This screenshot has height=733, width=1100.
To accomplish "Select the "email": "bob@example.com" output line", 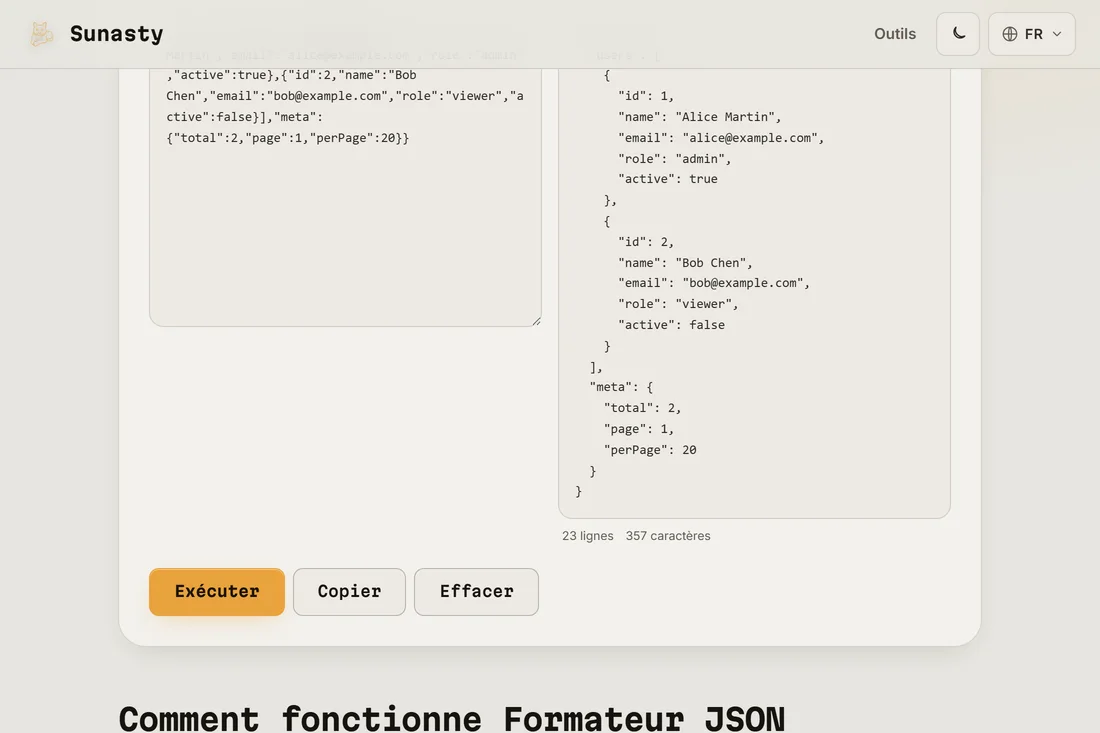I will pyautogui.click(x=713, y=283).
